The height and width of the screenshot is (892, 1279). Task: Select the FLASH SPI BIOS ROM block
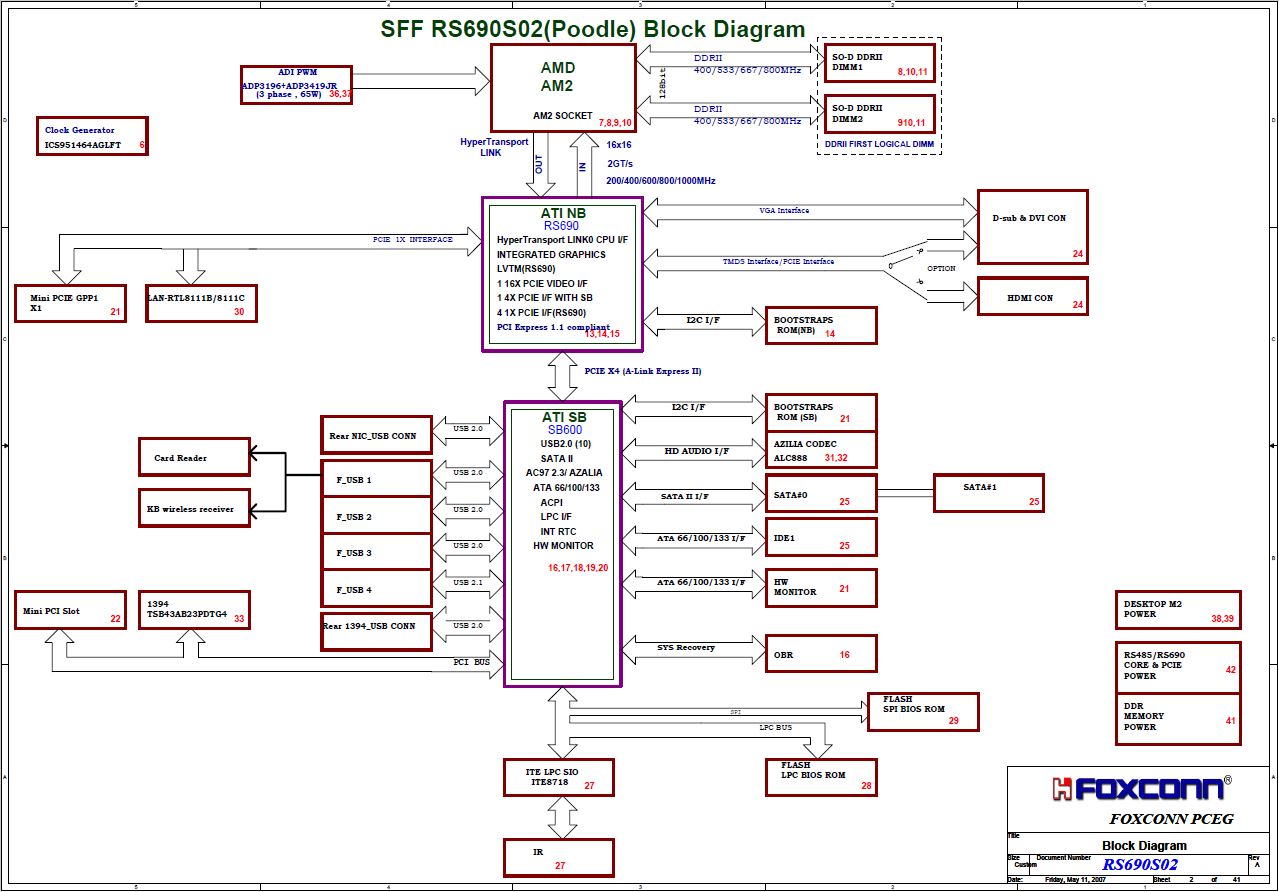[923, 711]
